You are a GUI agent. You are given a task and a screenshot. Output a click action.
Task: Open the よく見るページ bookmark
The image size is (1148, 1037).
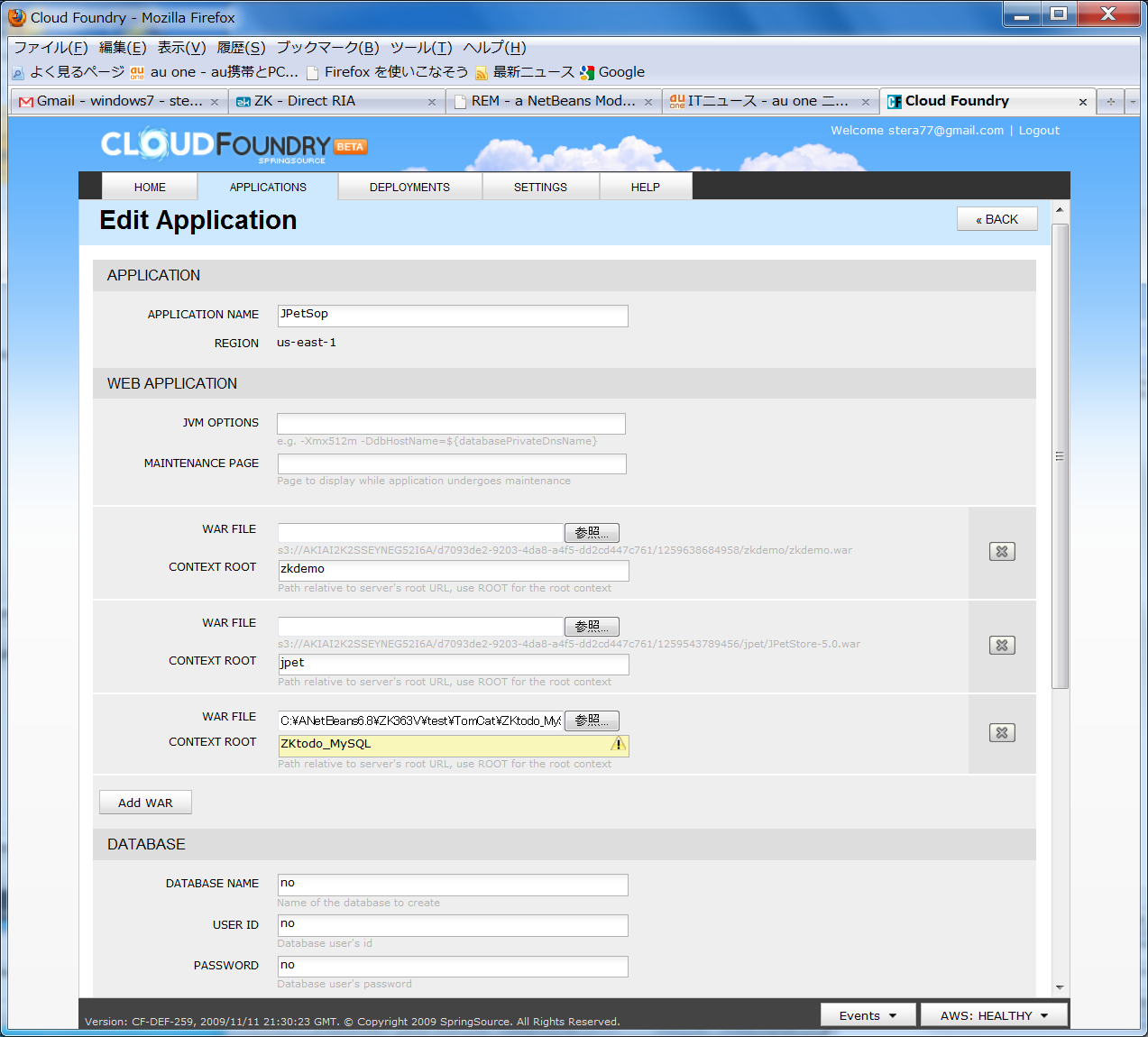68,72
